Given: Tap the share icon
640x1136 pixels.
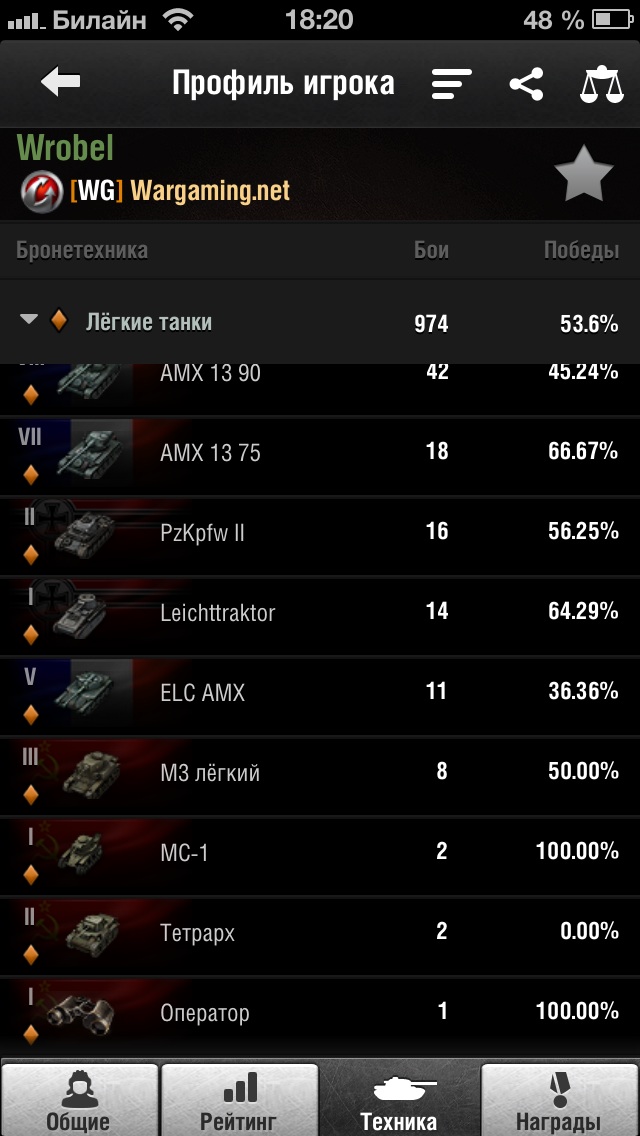Looking at the screenshot, I should click(x=526, y=84).
